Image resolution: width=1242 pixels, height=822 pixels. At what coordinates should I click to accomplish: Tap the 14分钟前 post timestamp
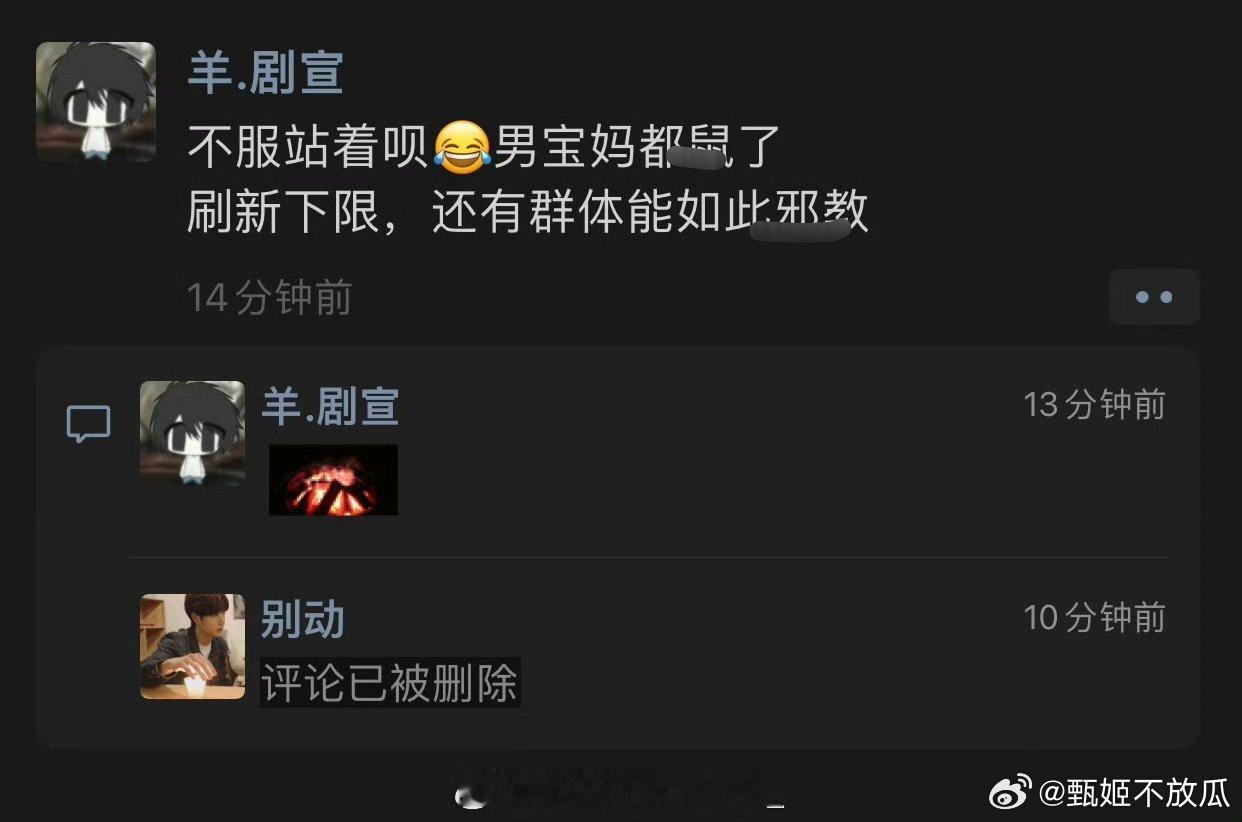click(x=270, y=298)
